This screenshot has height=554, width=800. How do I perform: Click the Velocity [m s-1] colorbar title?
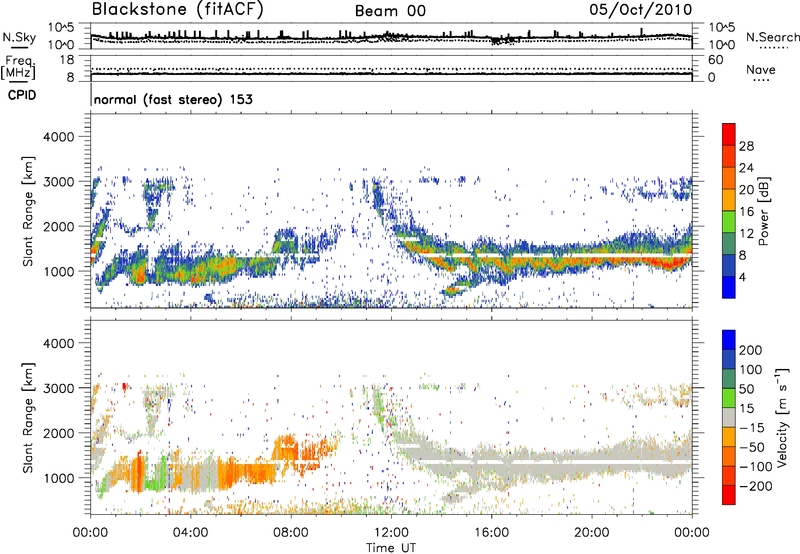pyautogui.click(x=782, y=417)
